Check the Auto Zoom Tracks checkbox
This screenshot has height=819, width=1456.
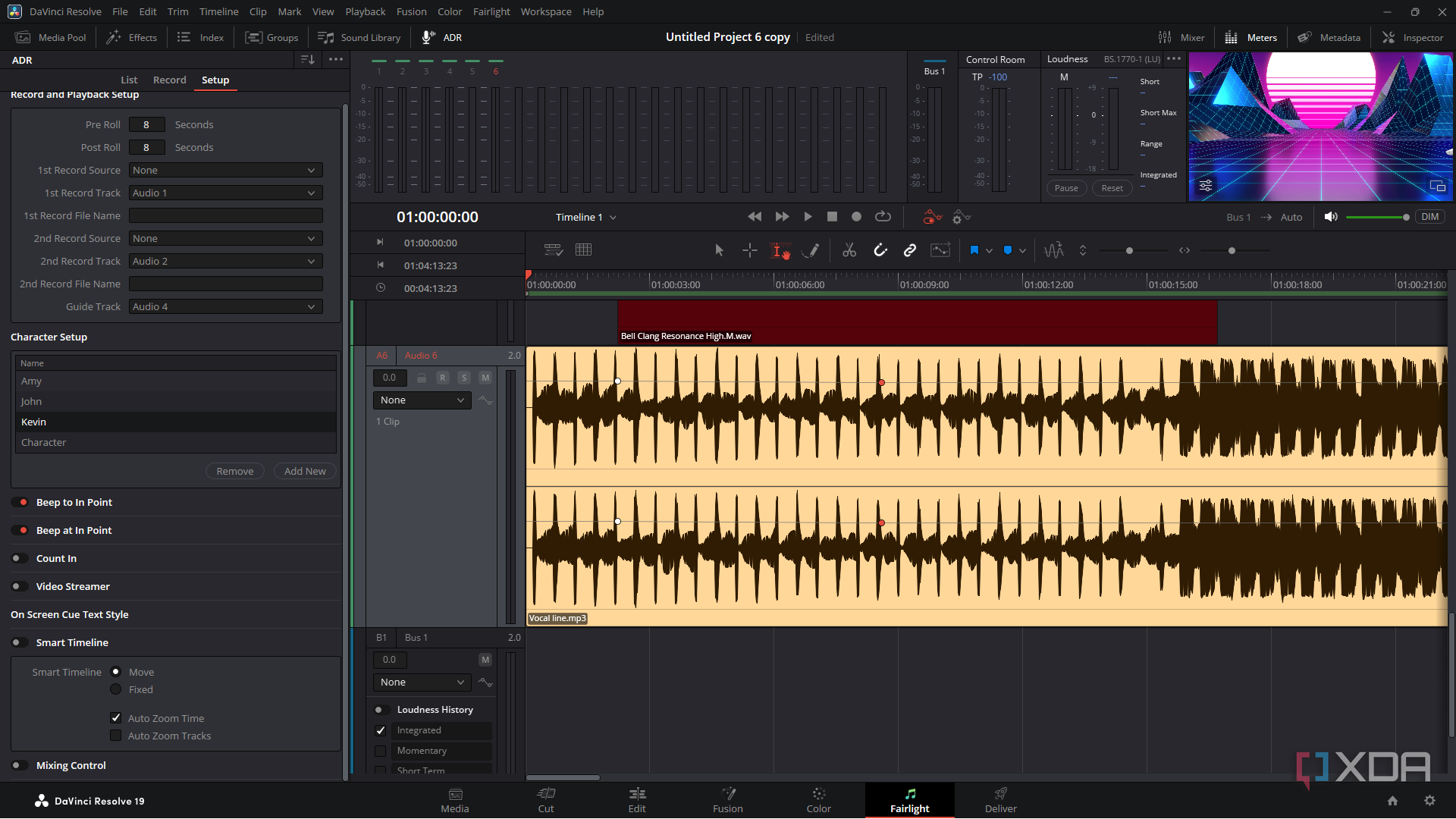point(116,736)
